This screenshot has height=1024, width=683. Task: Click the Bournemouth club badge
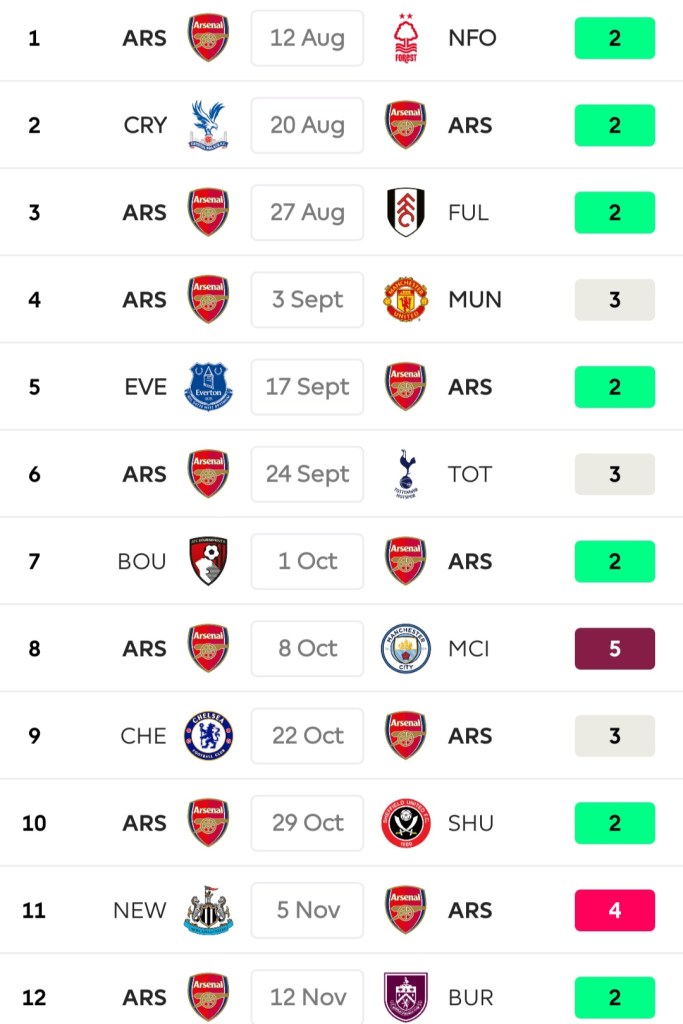[208, 561]
